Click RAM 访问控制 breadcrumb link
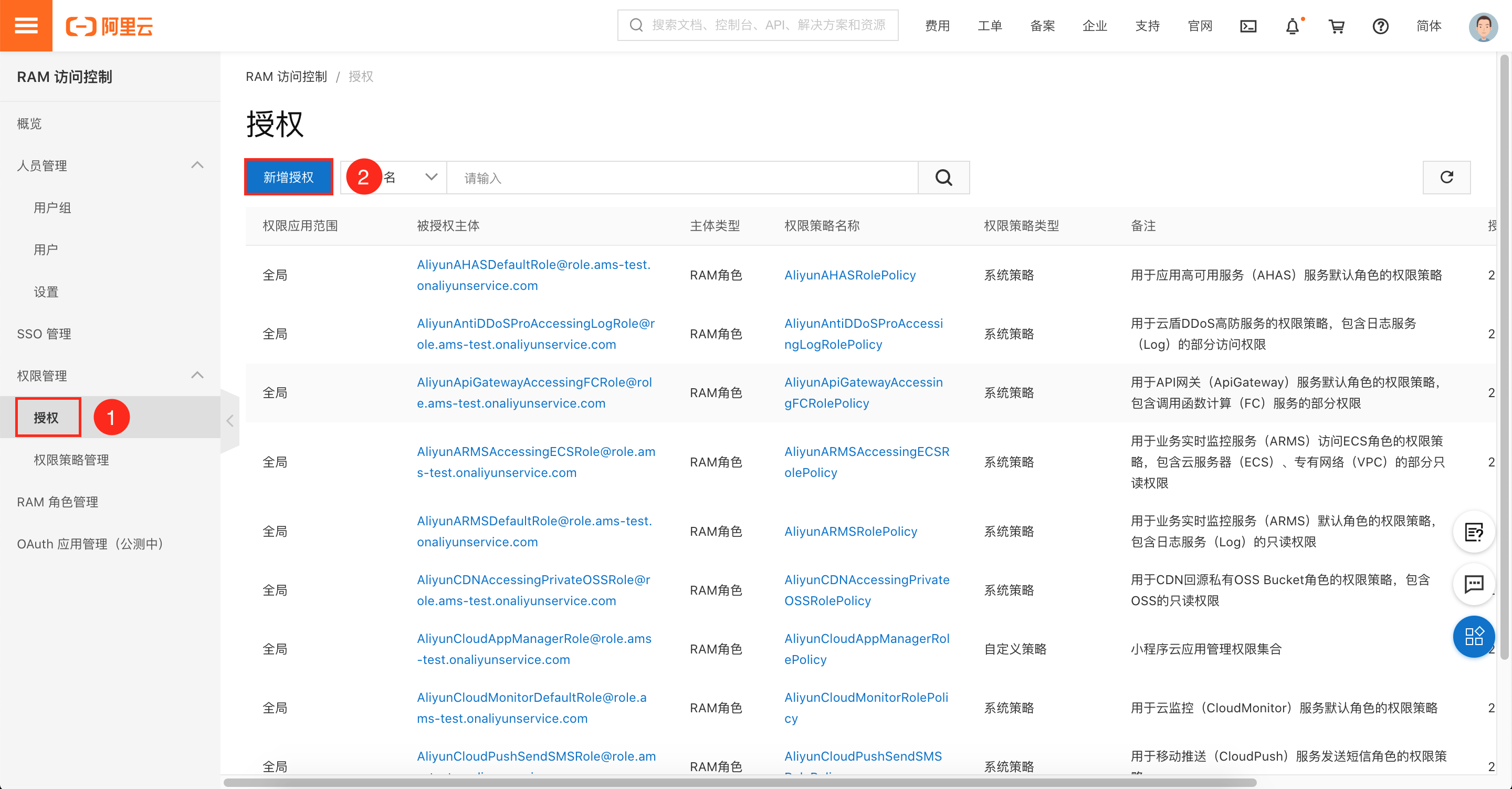The image size is (1512, 789). tap(286, 76)
